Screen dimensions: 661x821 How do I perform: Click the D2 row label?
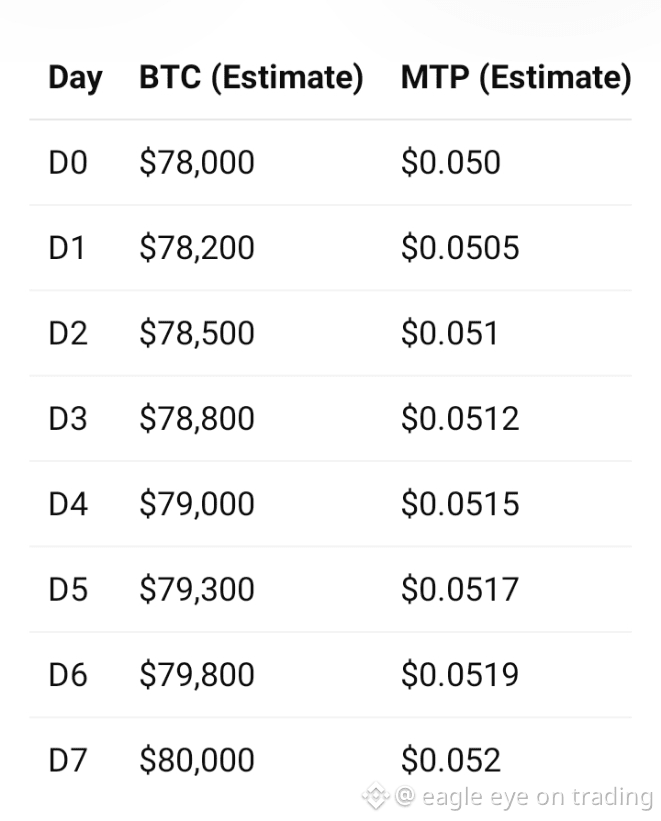click(68, 333)
